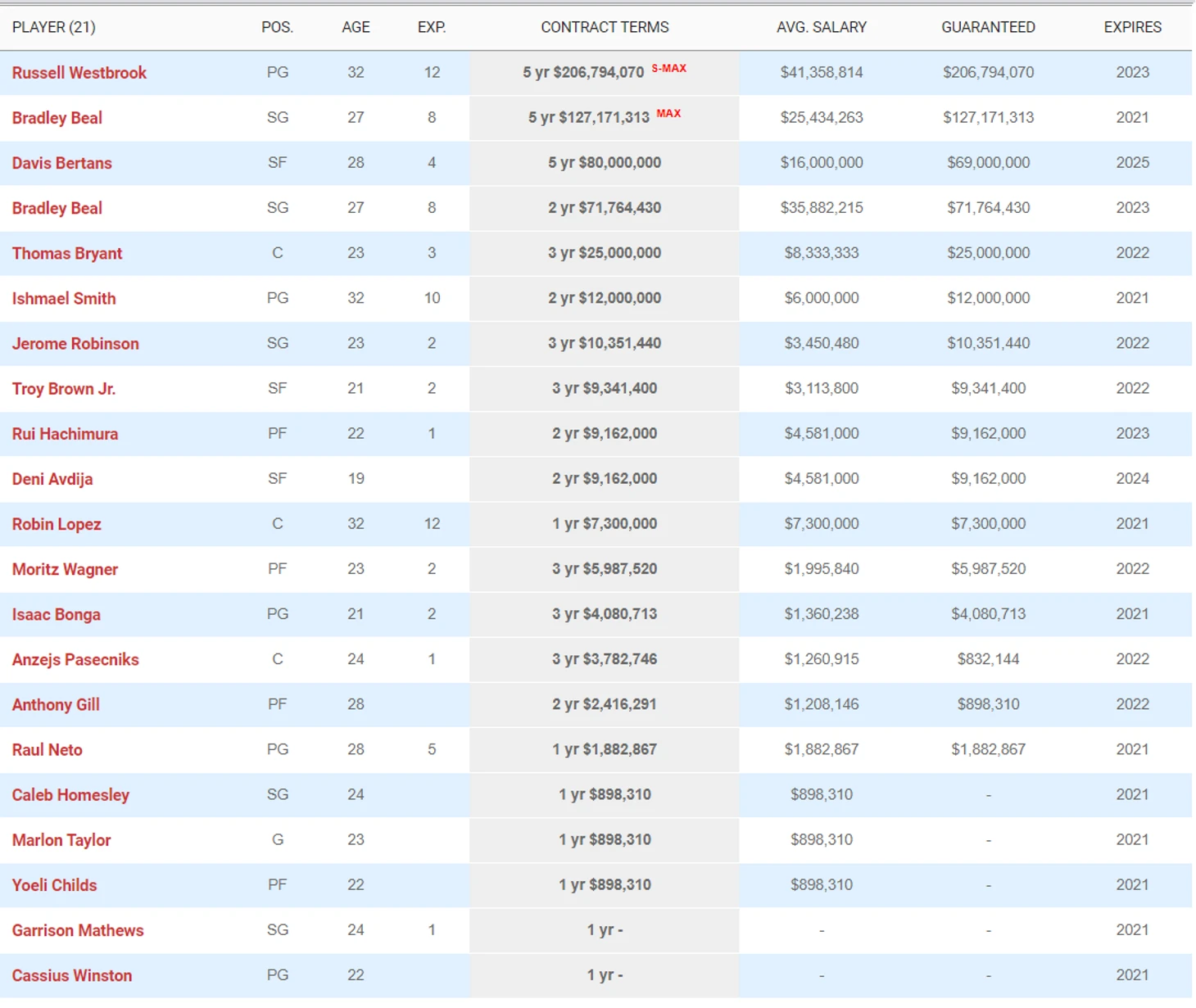Open Cassius Winston's player link
The image size is (1196, 1008).
(x=71, y=975)
